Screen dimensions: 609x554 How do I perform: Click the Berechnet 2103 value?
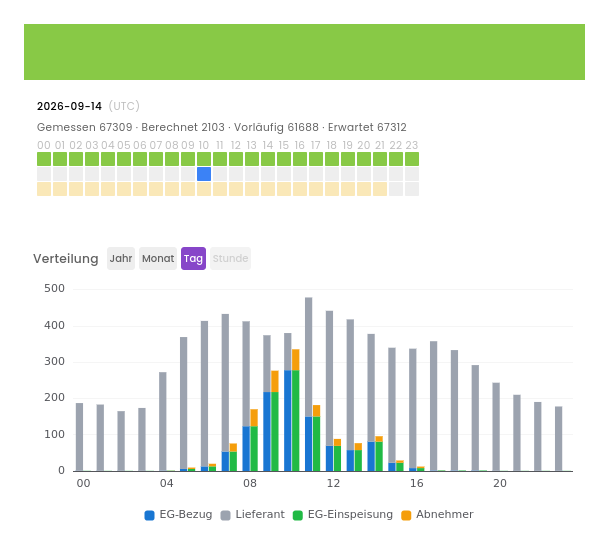coord(183,127)
